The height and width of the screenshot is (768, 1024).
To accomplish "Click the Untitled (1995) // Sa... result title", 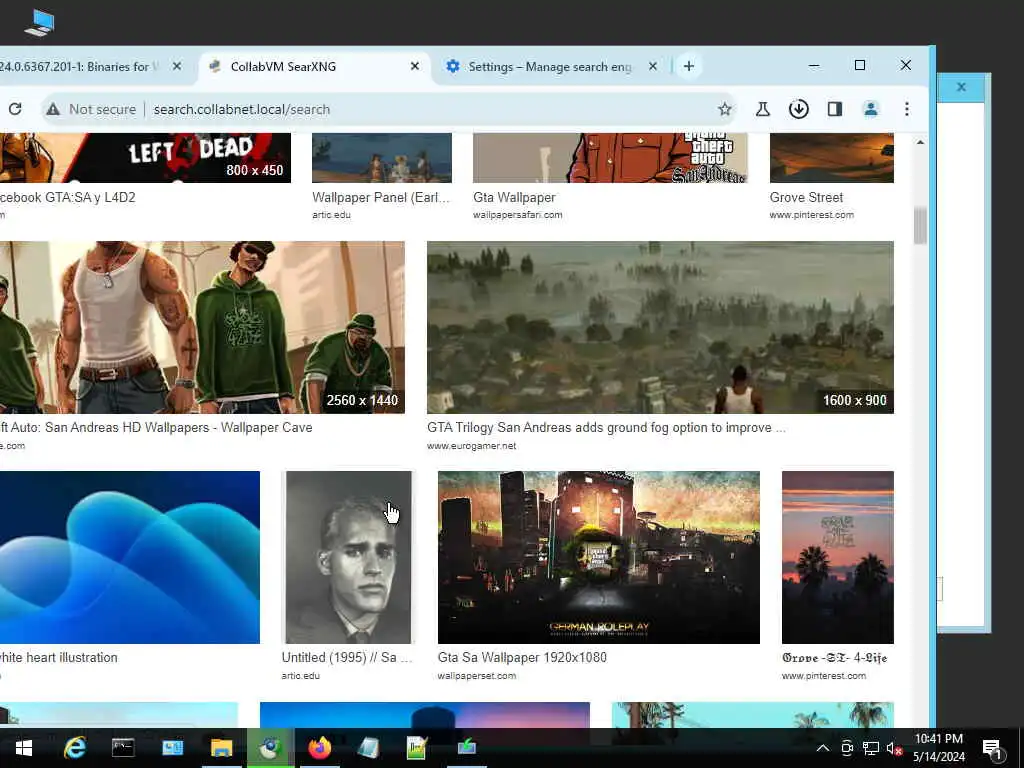I will pos(347,658).
